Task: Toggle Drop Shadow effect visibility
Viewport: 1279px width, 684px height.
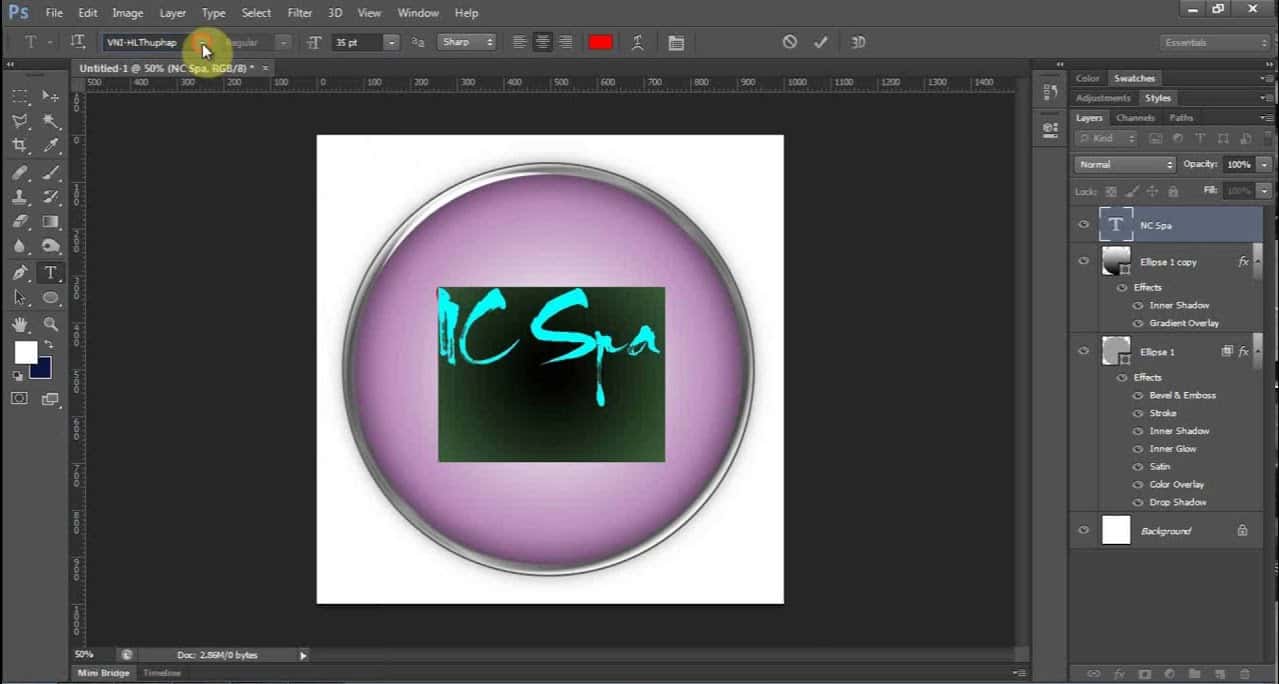Action: pyautogui.click(x=1137, y=503)
